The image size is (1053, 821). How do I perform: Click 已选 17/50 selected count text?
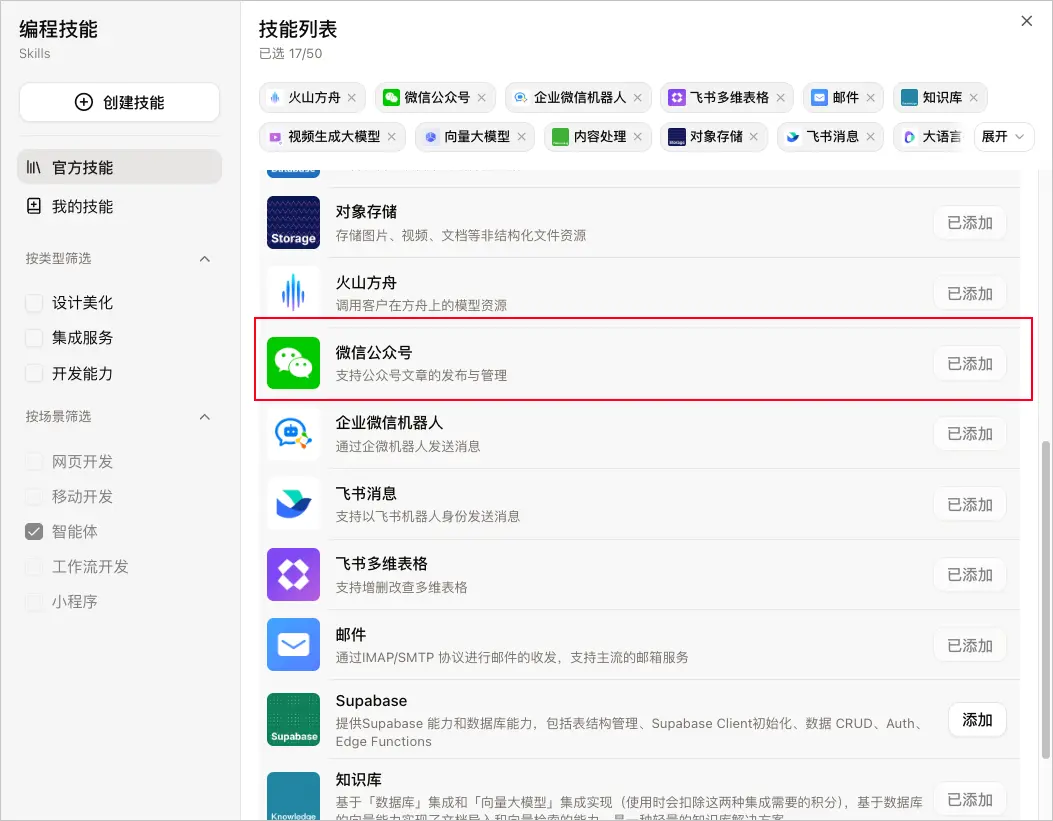(x=291, y=54)
